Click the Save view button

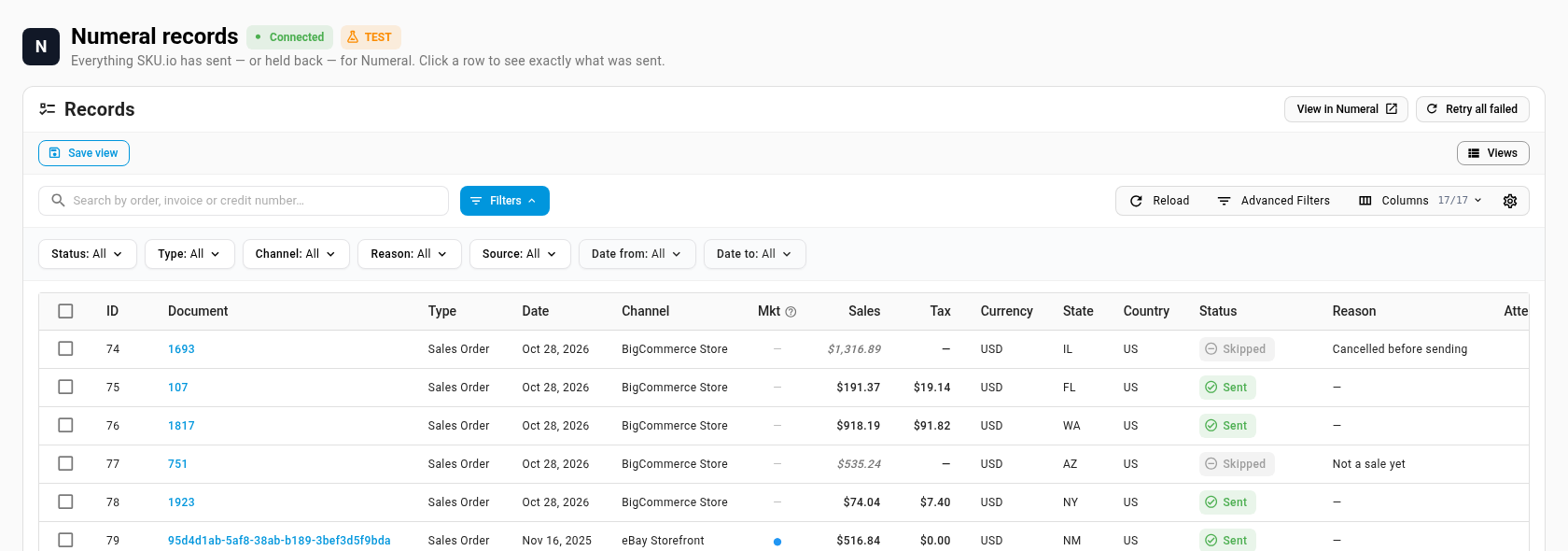point(84,153)
